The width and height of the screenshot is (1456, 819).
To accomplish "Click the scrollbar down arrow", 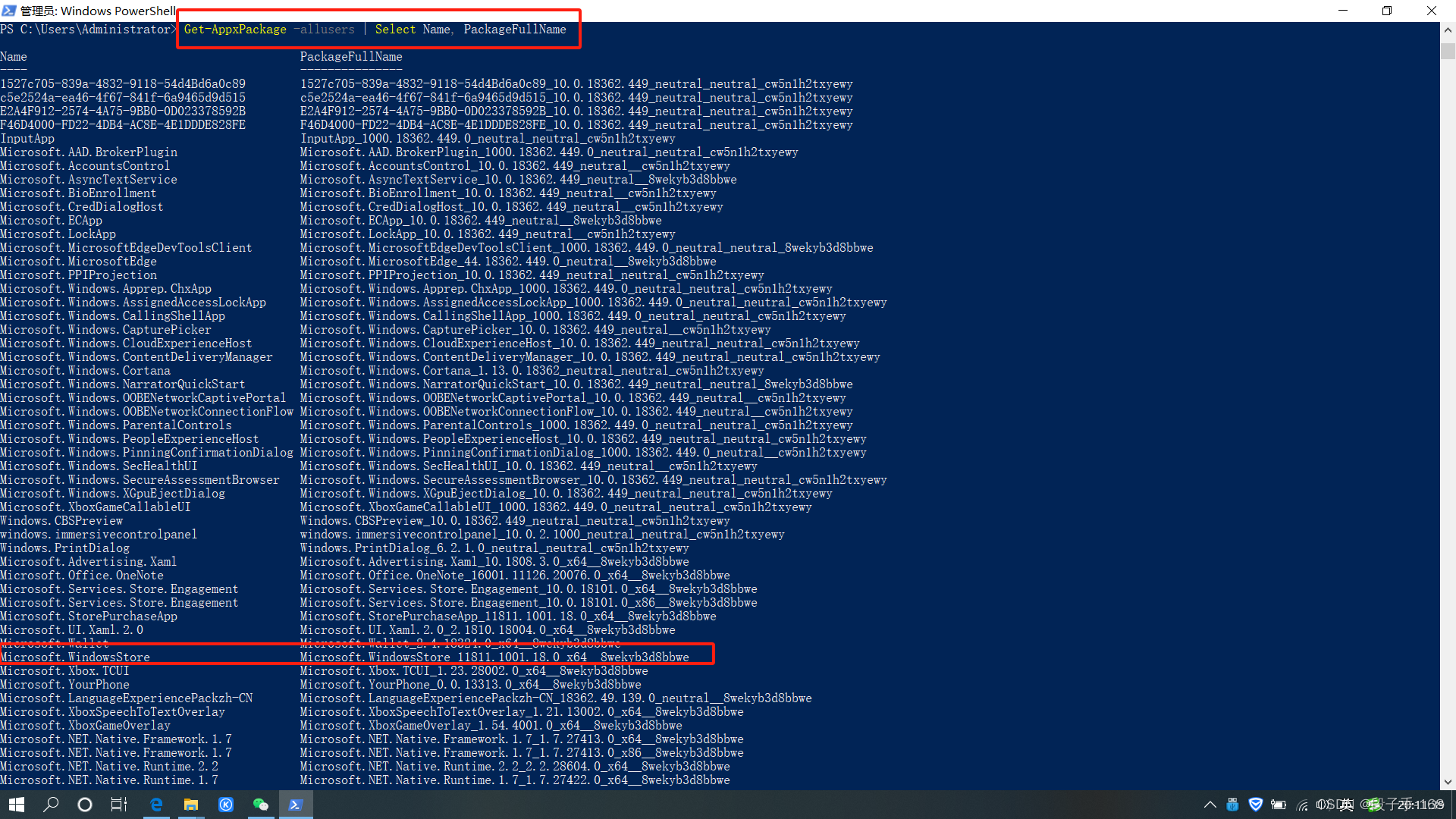I will coord(1448,782).
